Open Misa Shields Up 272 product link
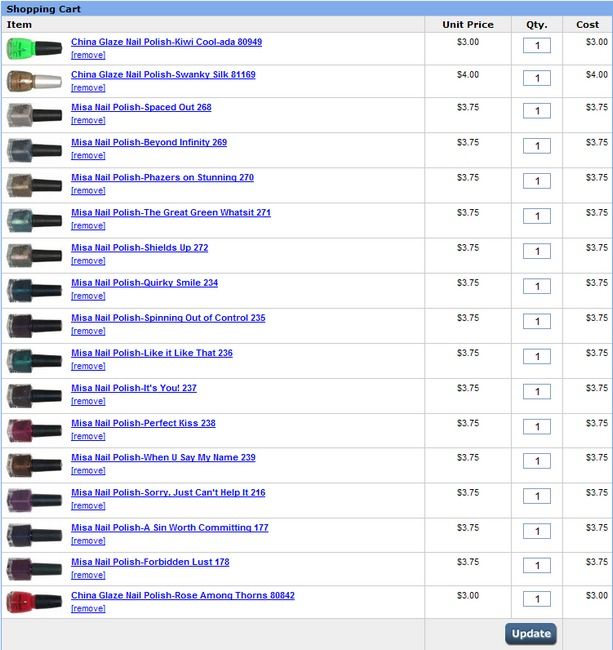 coord(139,247)
